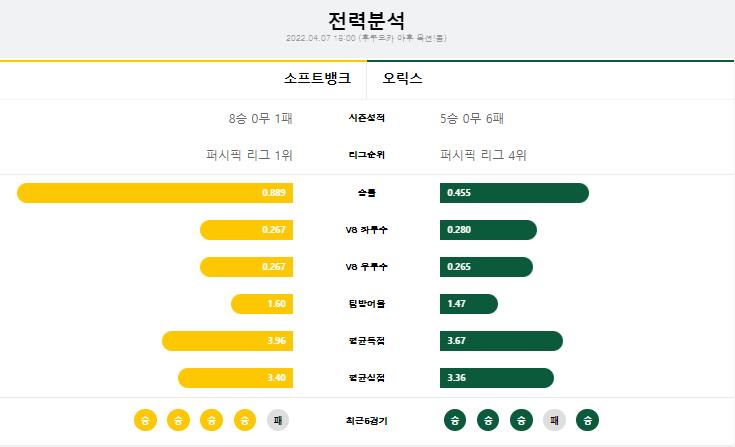735x447 pixels.
Task: Click the 8승 0무 1패 season record text
Action: [261, 119]
